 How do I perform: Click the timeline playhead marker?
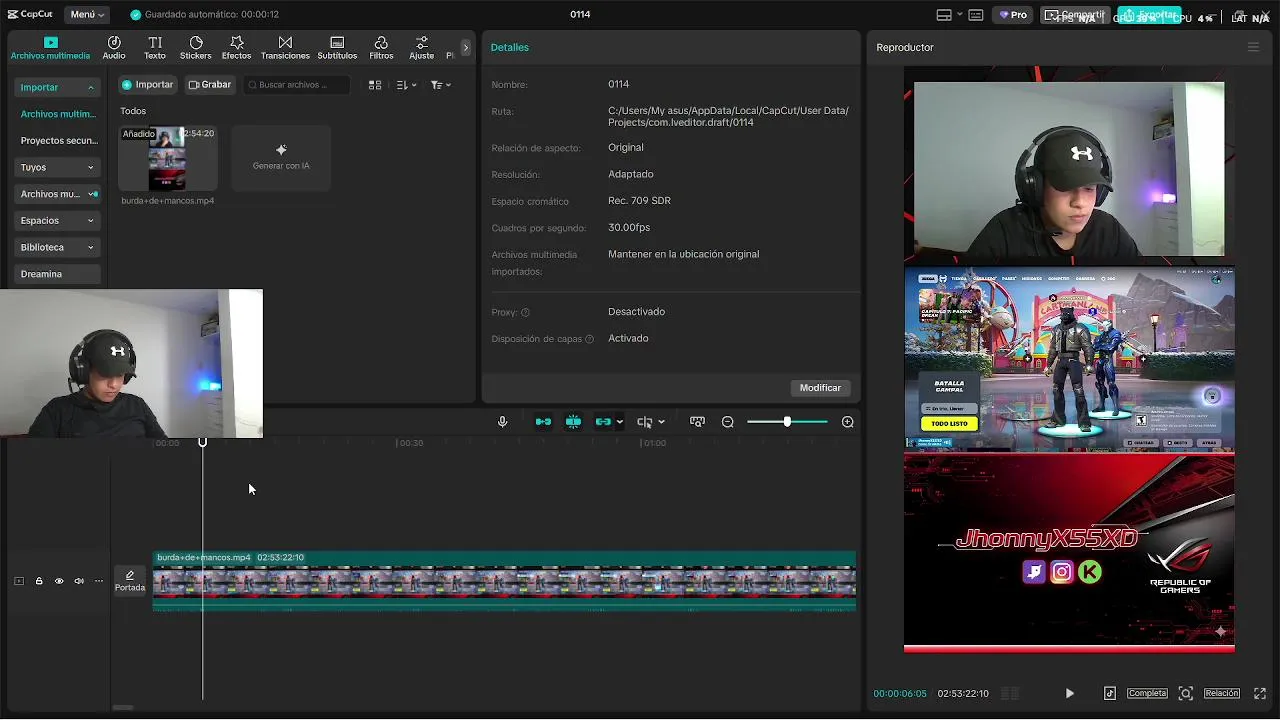pos(202,442)
